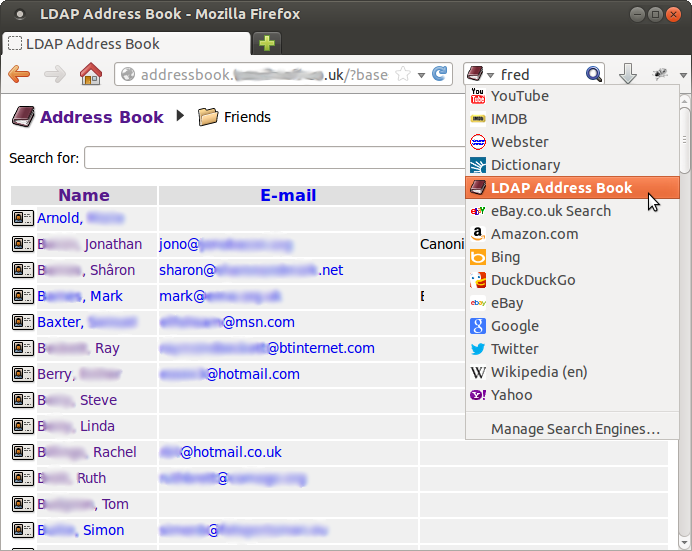This screenshot has height=551, width=692.
Task: Open the home page with the house icon
Action: click(91, 74)
